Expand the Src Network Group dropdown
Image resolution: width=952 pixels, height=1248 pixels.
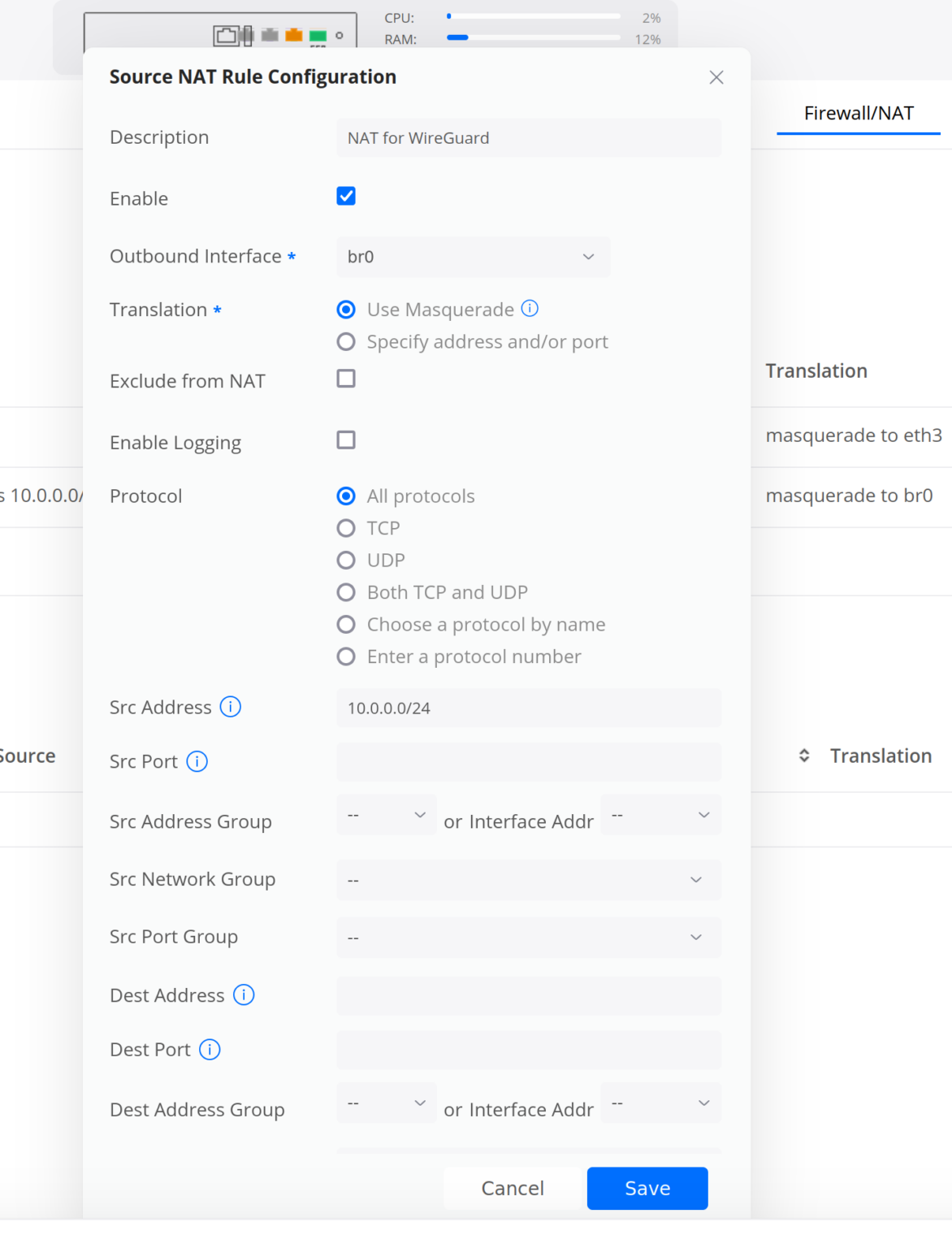529,880
